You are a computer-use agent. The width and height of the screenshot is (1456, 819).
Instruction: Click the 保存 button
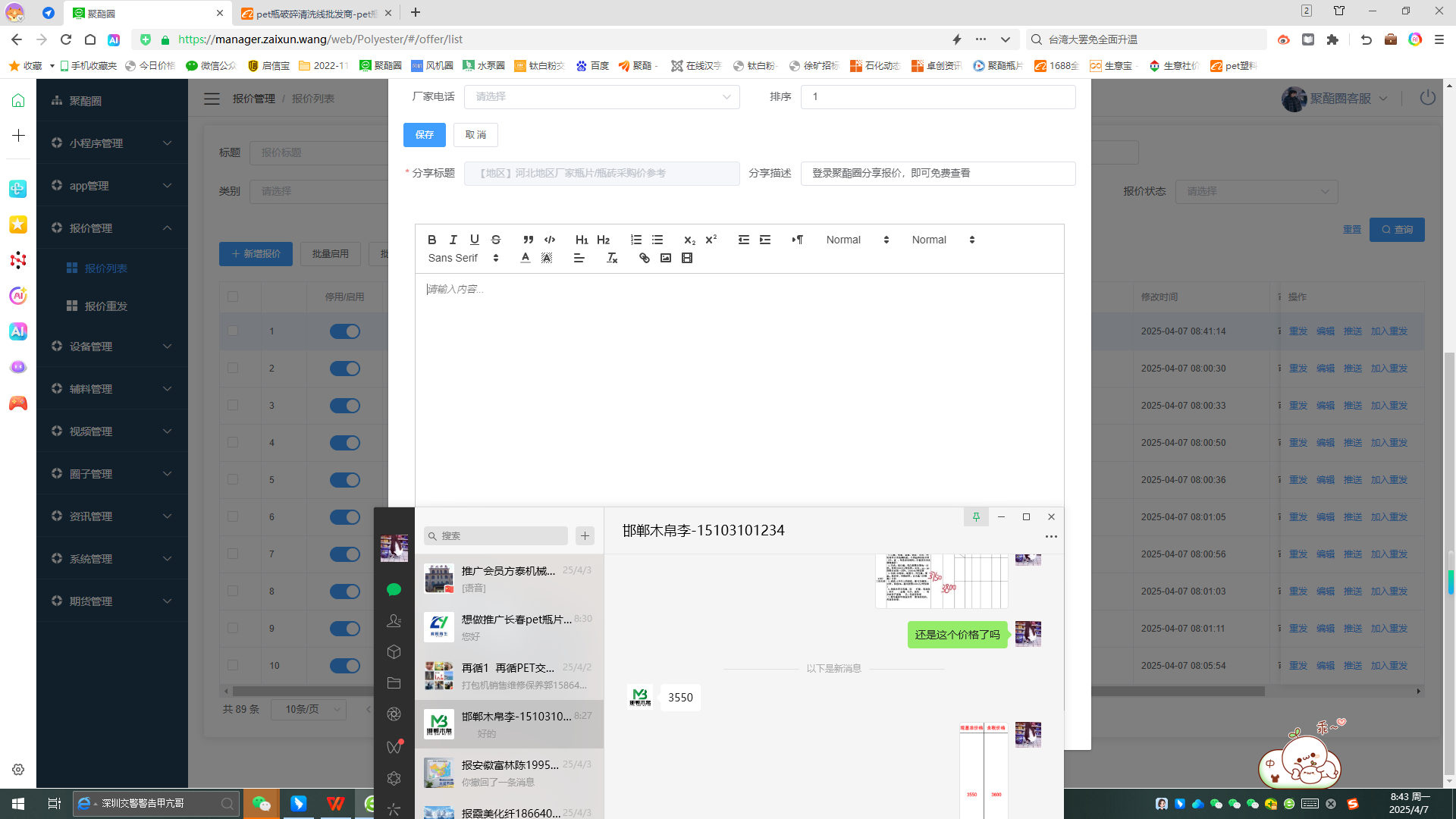coord(424,135)
